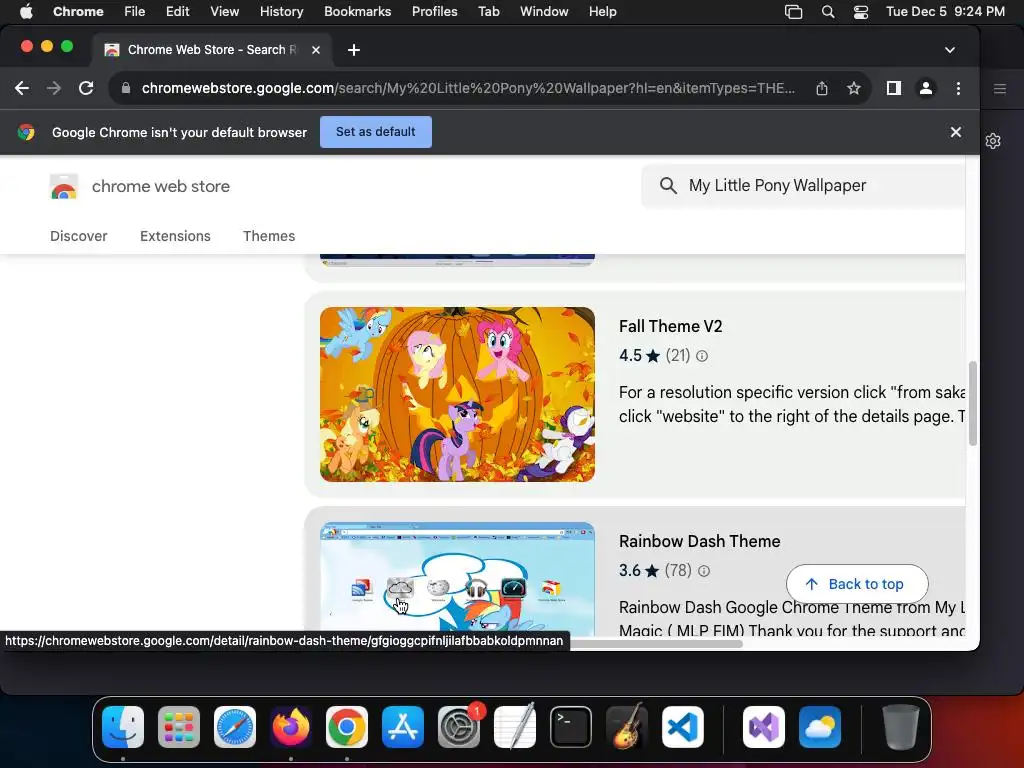
Task: Open Visual Studio from the dock
Action: [x=764, y=727]
